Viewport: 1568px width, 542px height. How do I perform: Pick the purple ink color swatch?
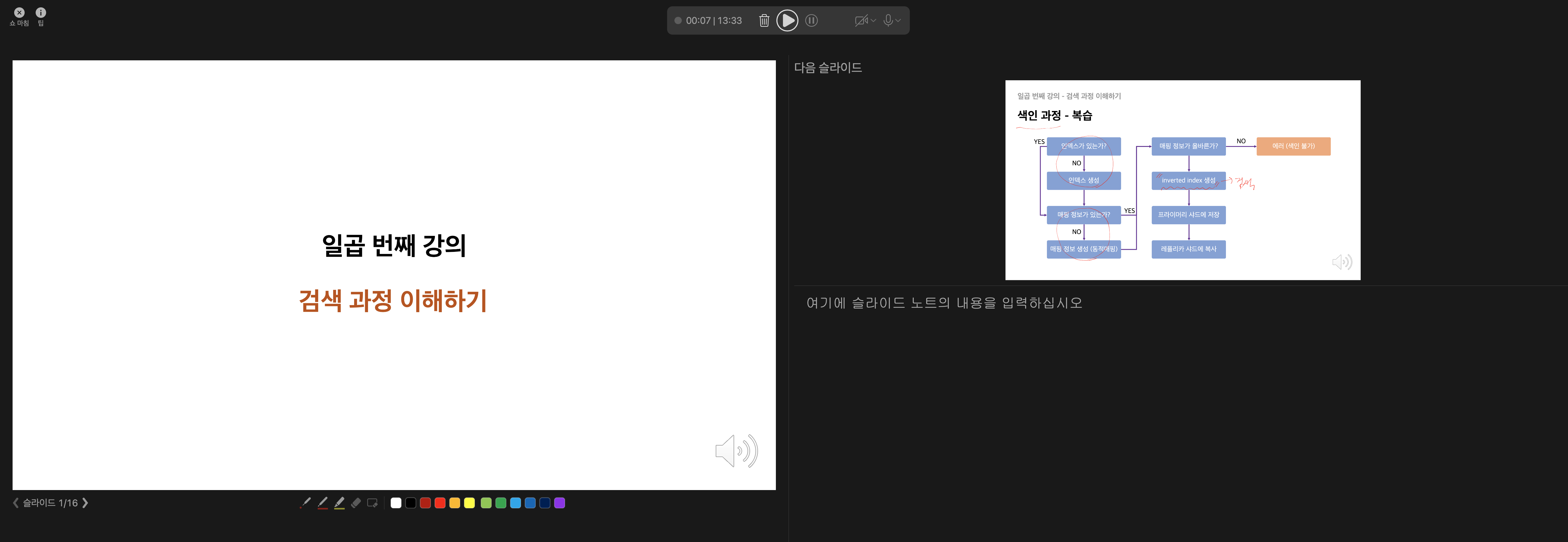click(x=559, y=503)
